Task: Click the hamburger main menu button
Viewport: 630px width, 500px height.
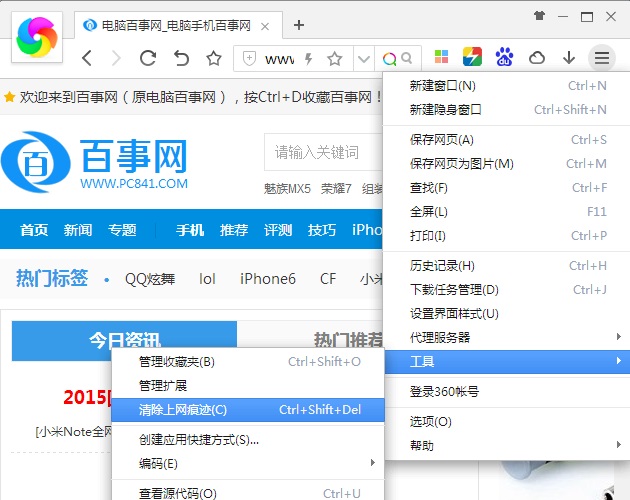Action: [602, 58]
